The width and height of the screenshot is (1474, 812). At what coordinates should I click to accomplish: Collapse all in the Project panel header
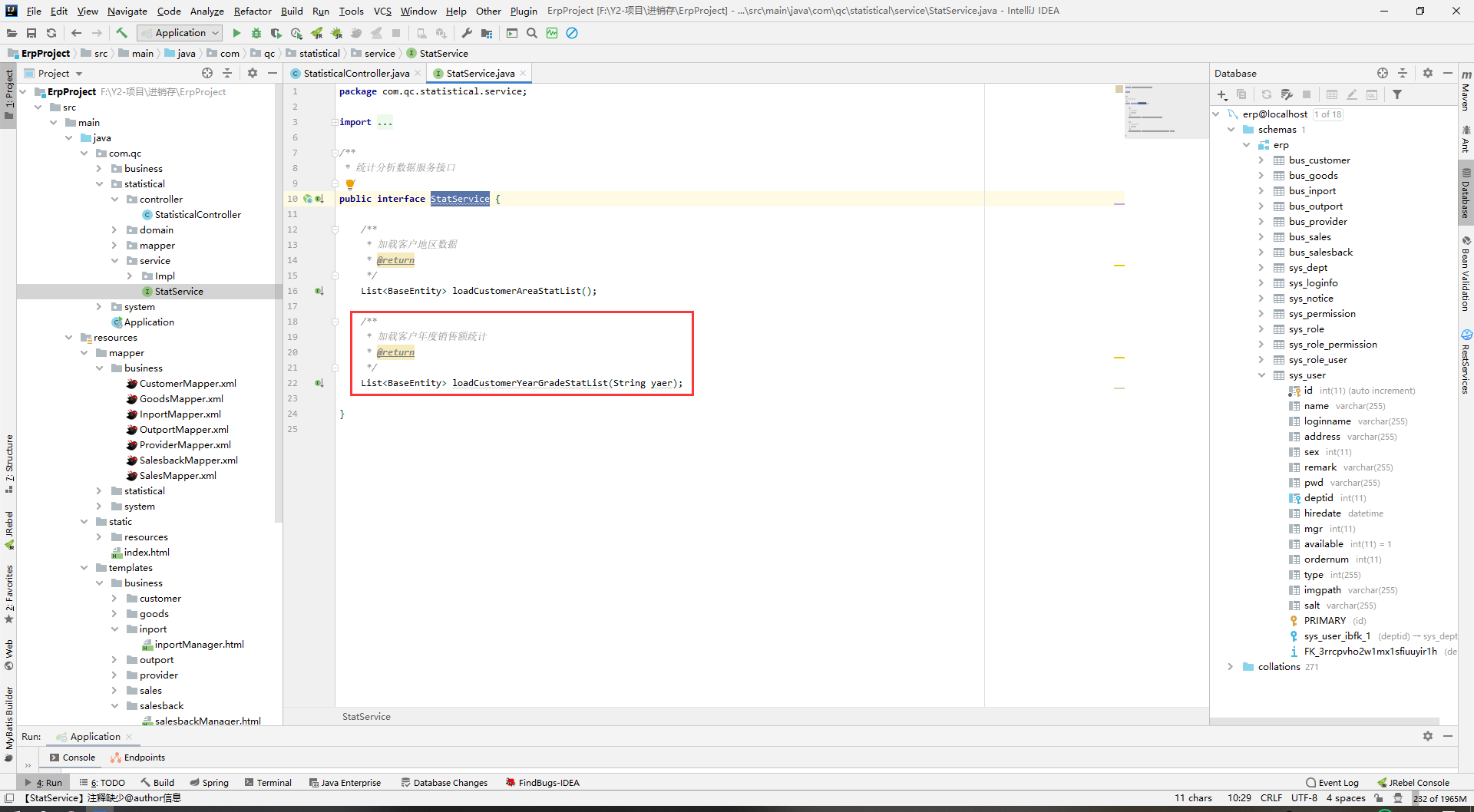[227, 73]
